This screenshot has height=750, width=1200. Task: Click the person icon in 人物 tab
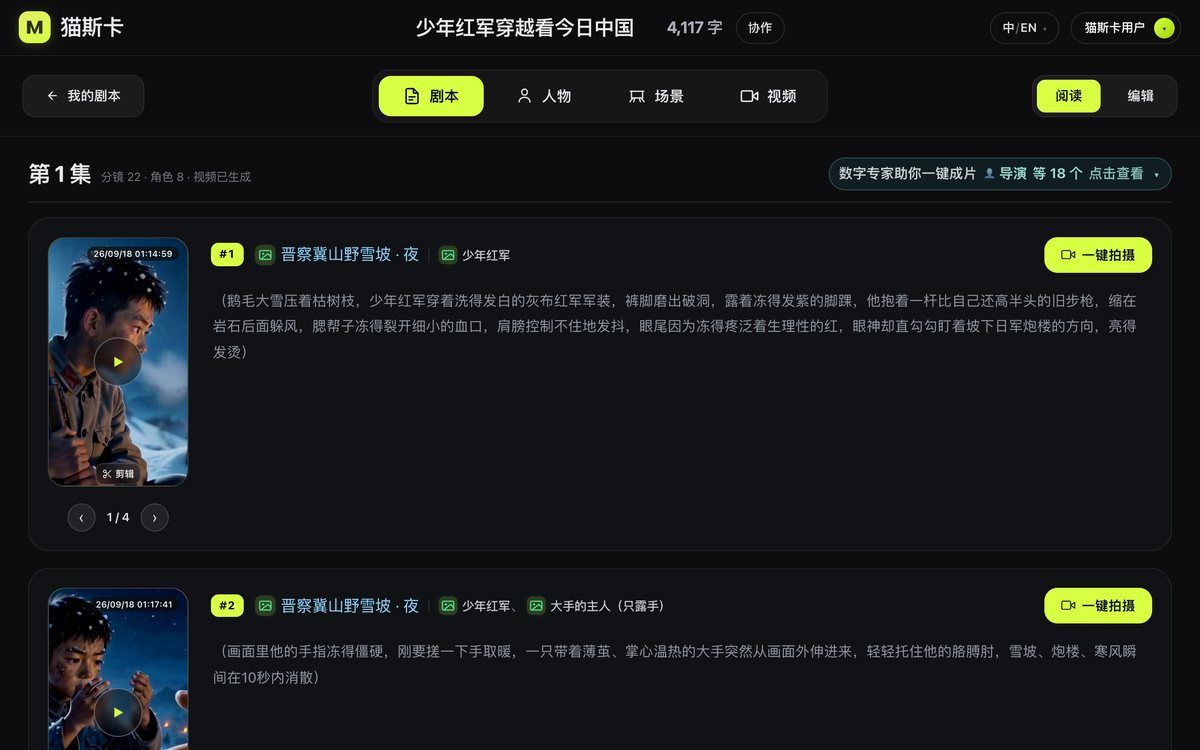click(x=524, y=96)
